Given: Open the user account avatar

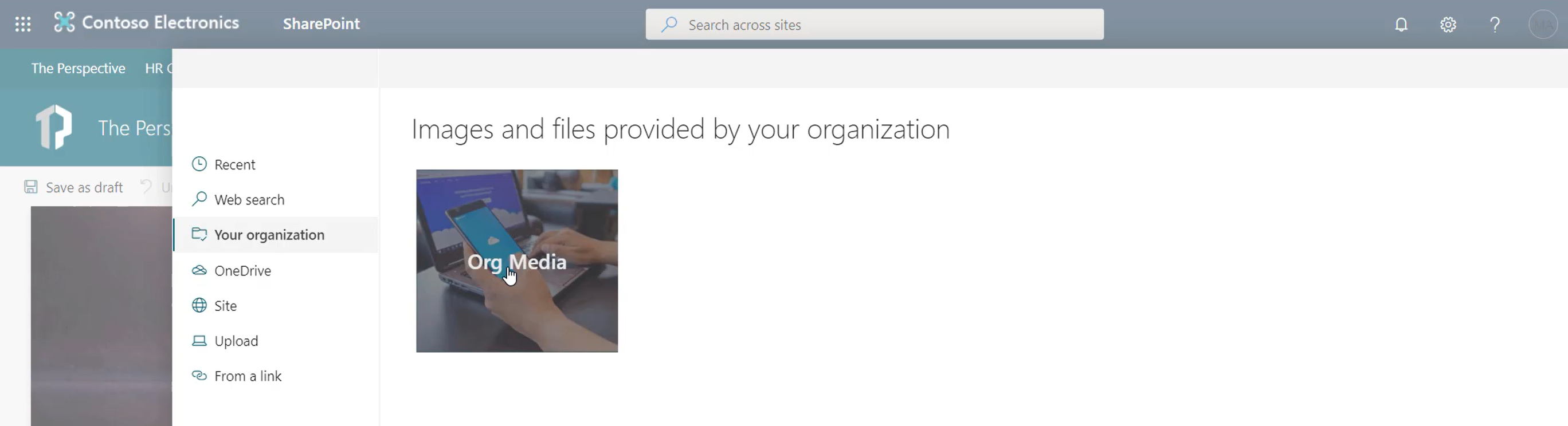Looking at the screenshot, I should [1543, 25].
